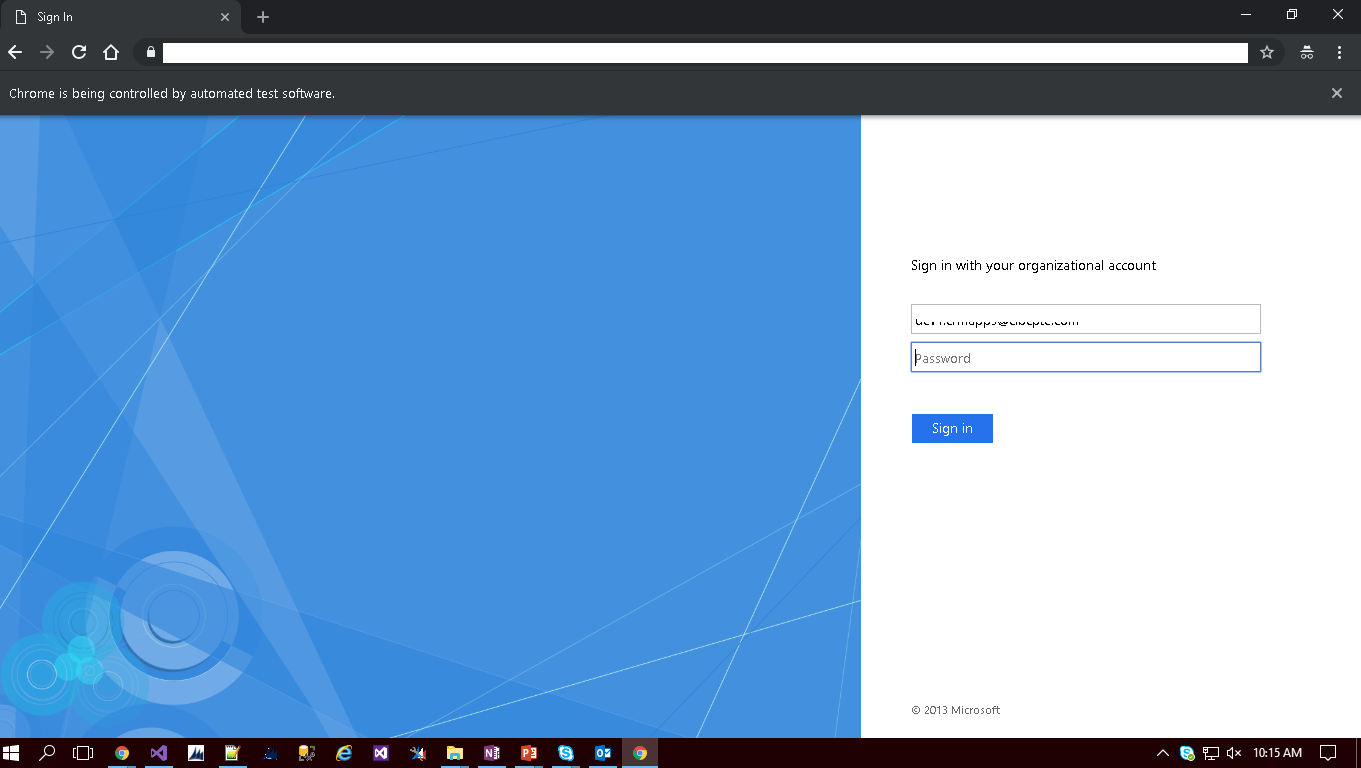Open Skype from the taskbar

pyautogui.click(x=565, y=753)
